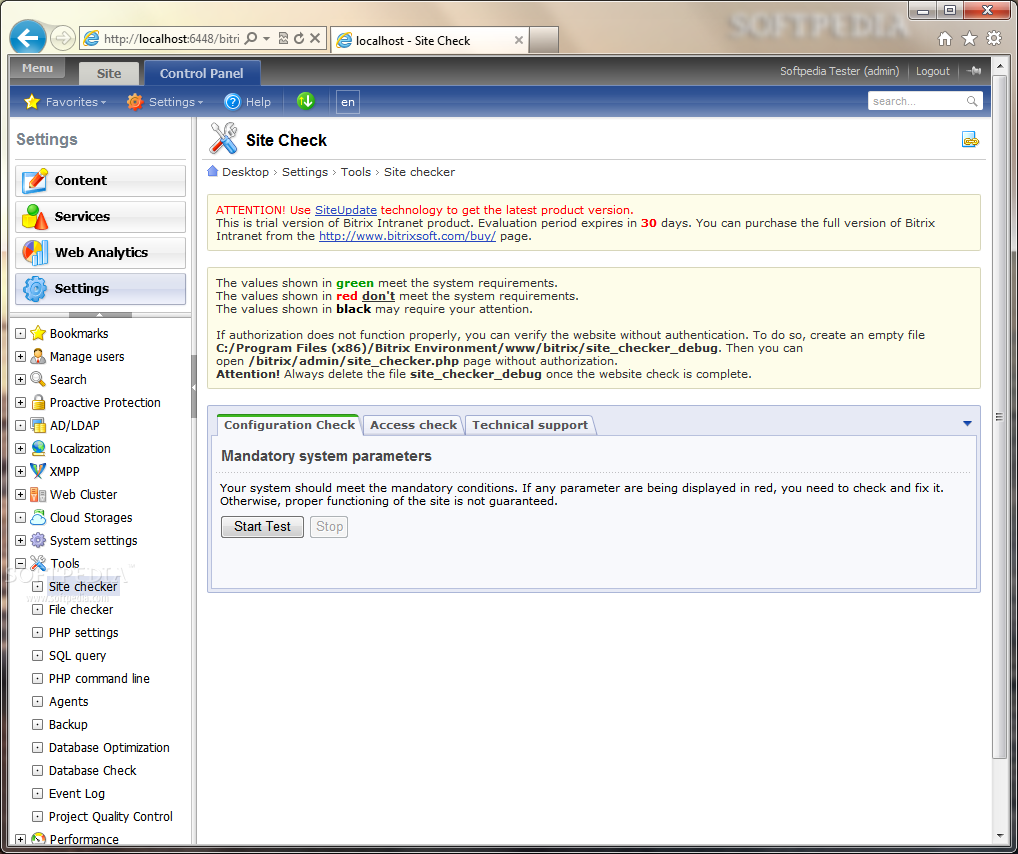Image resolution: width=1018 pixels, height=854 pixels.
Task: Expand the System settings tree node
Action: (x=20, y=540)
